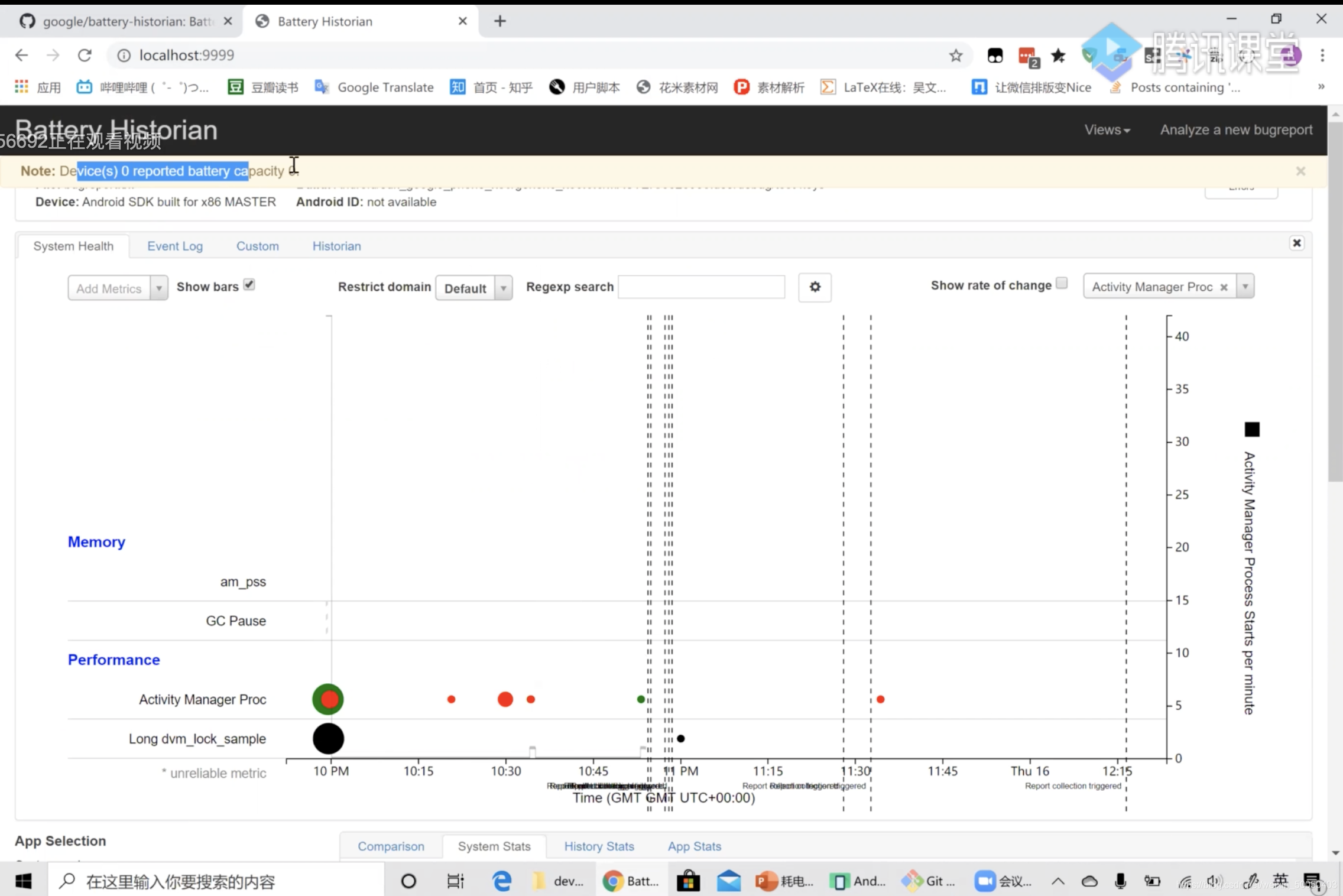Click the Regexp search input field
Viewport: 1343px width, 896px height.
point(701,287)
